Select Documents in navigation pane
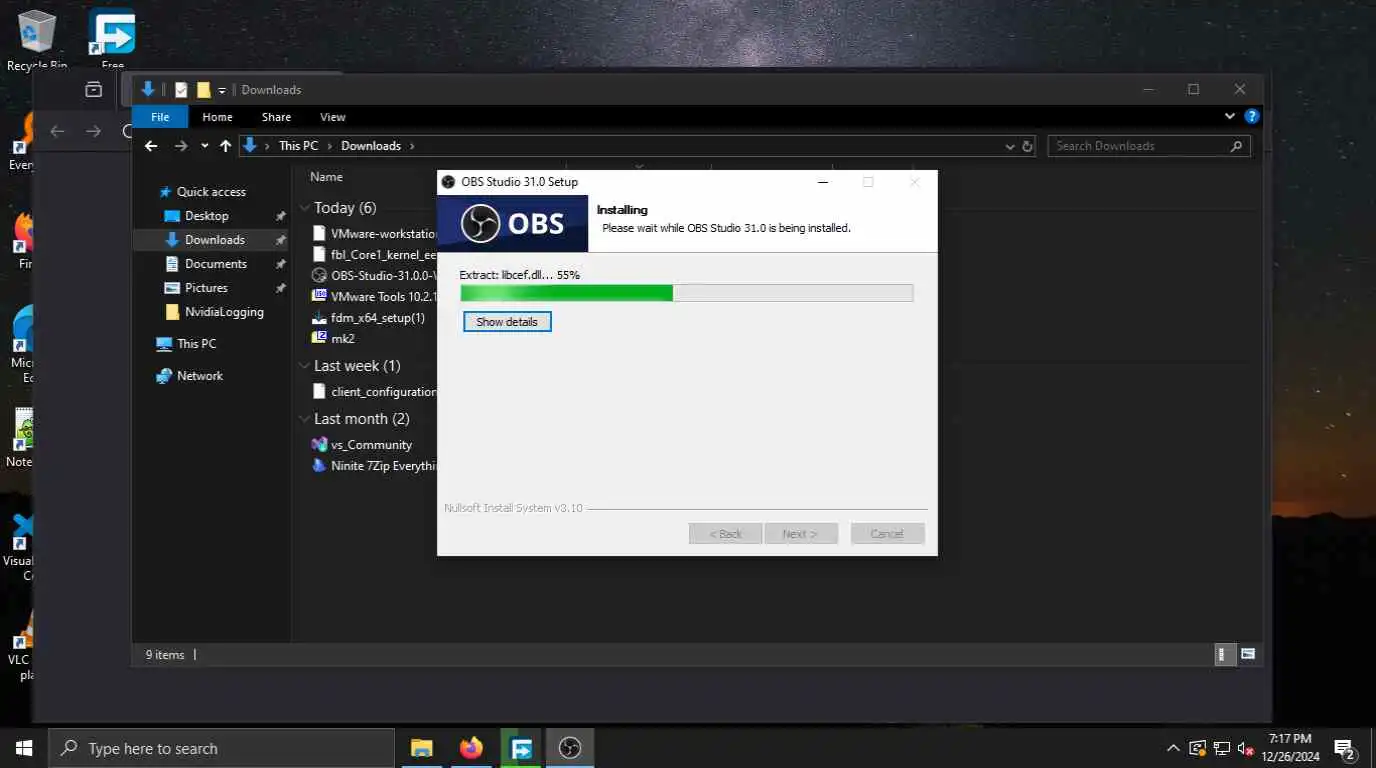Screen dimensions: 1376x768 pos(215,264)
